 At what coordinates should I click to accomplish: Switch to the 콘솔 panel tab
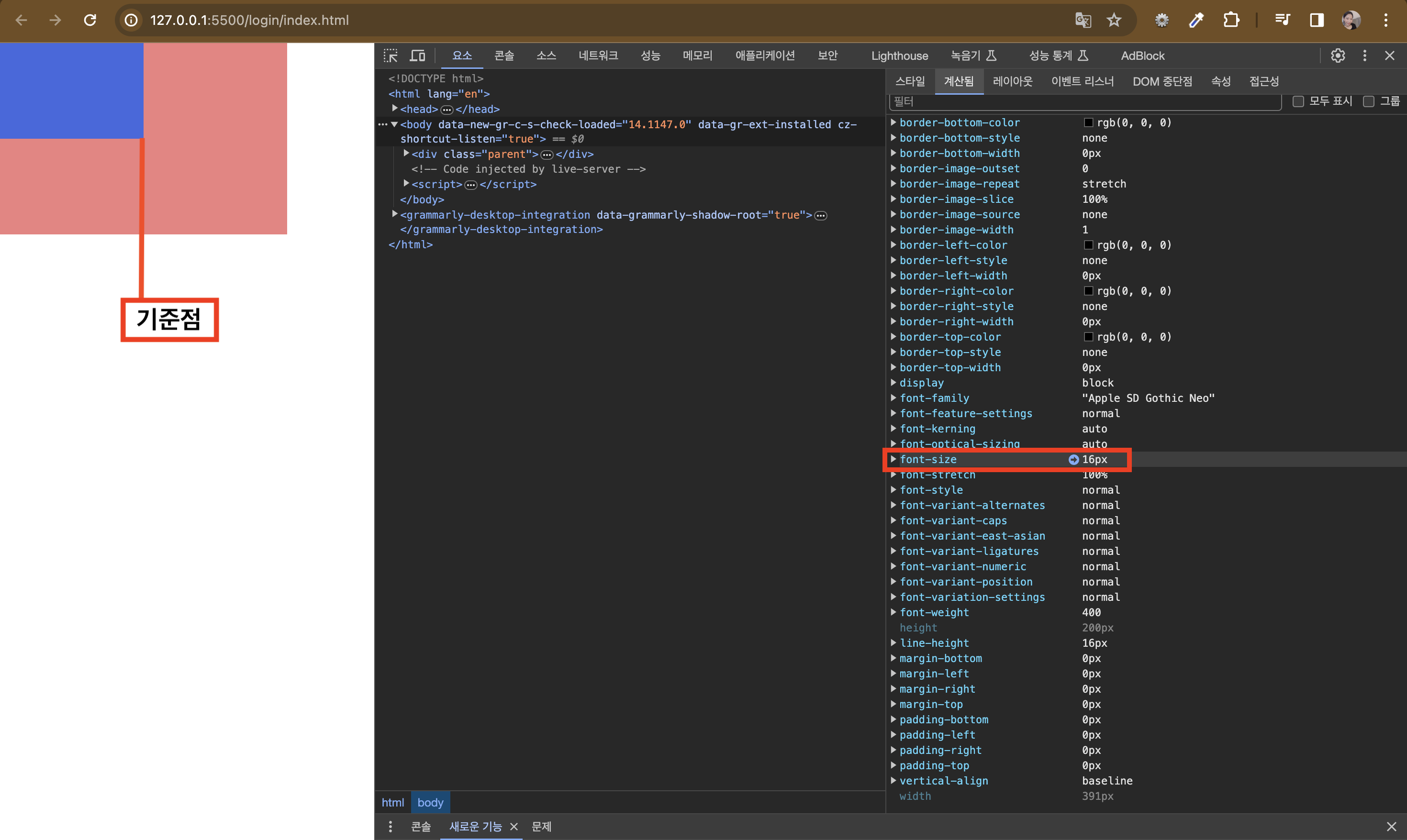tap(503, 55)
